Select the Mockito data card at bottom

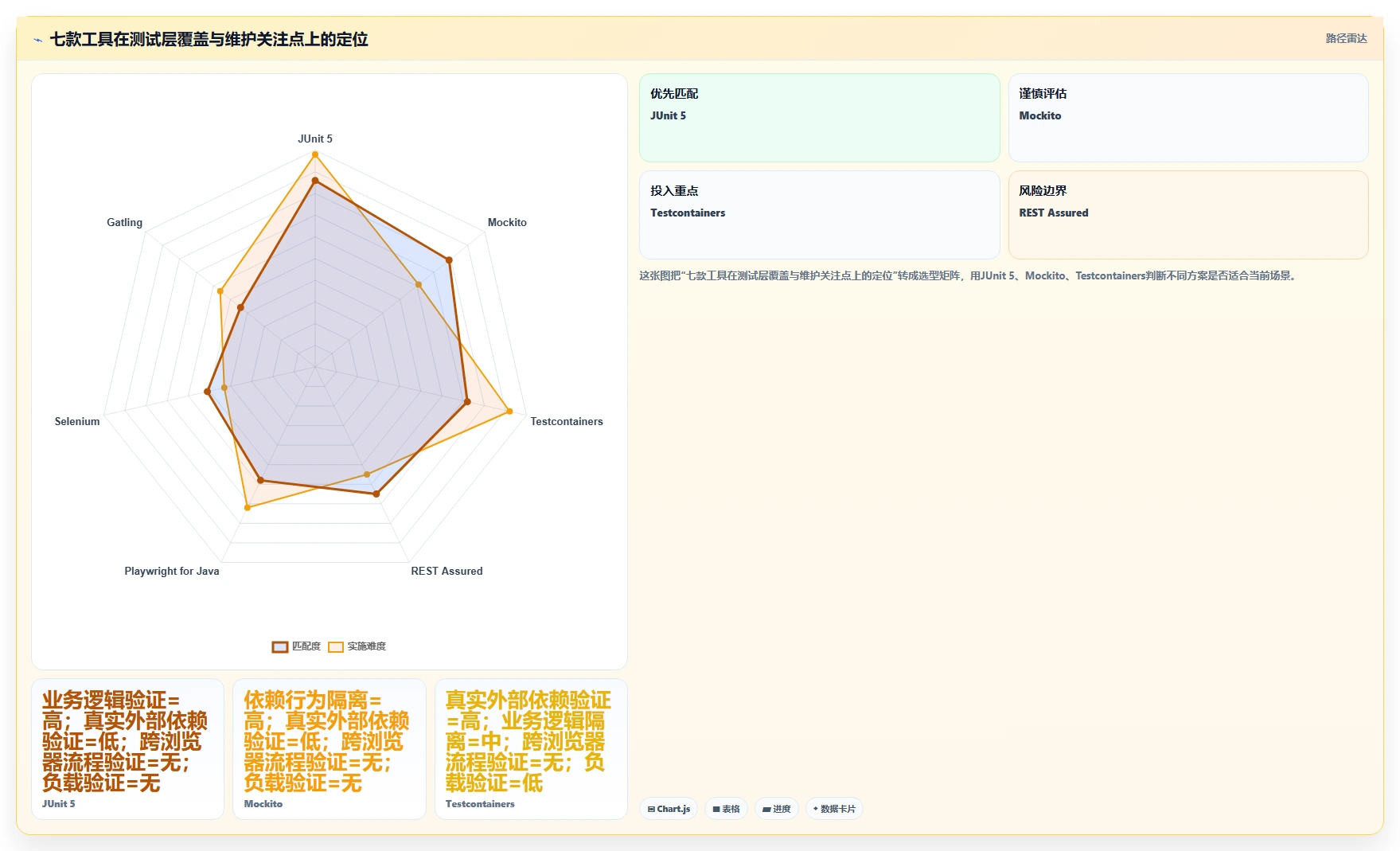click(330, 749)
